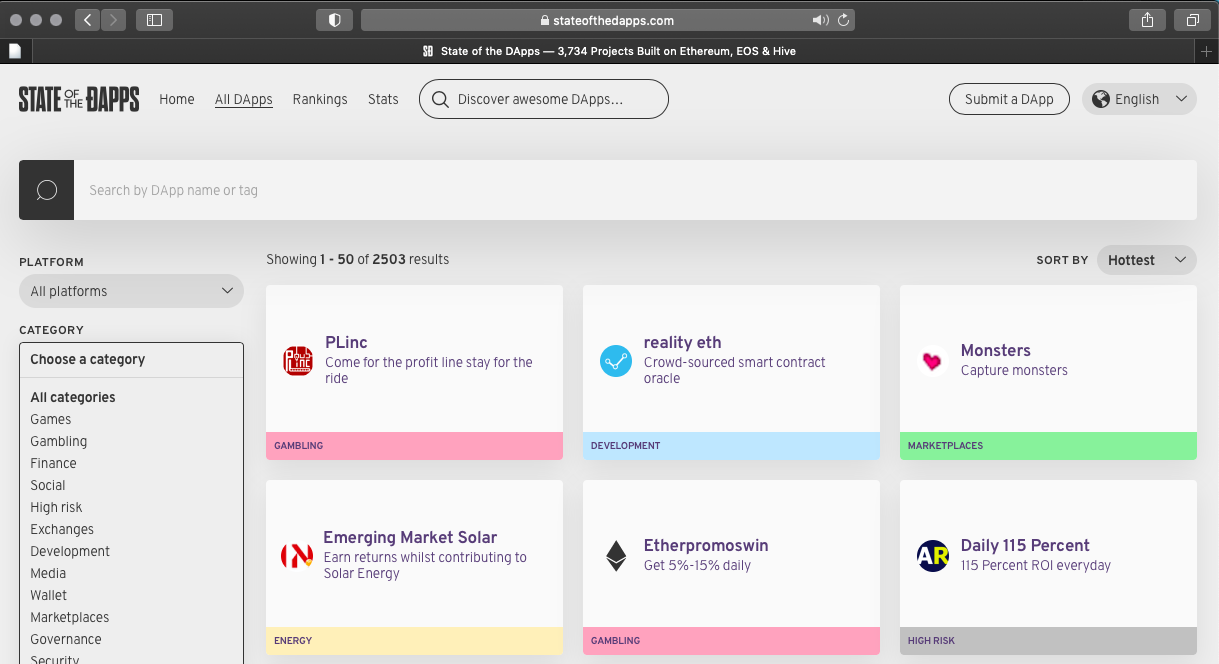Click the blue DEVELOPMENT tag bar
Screen dimensions: 1219x664
pos(731,446)
